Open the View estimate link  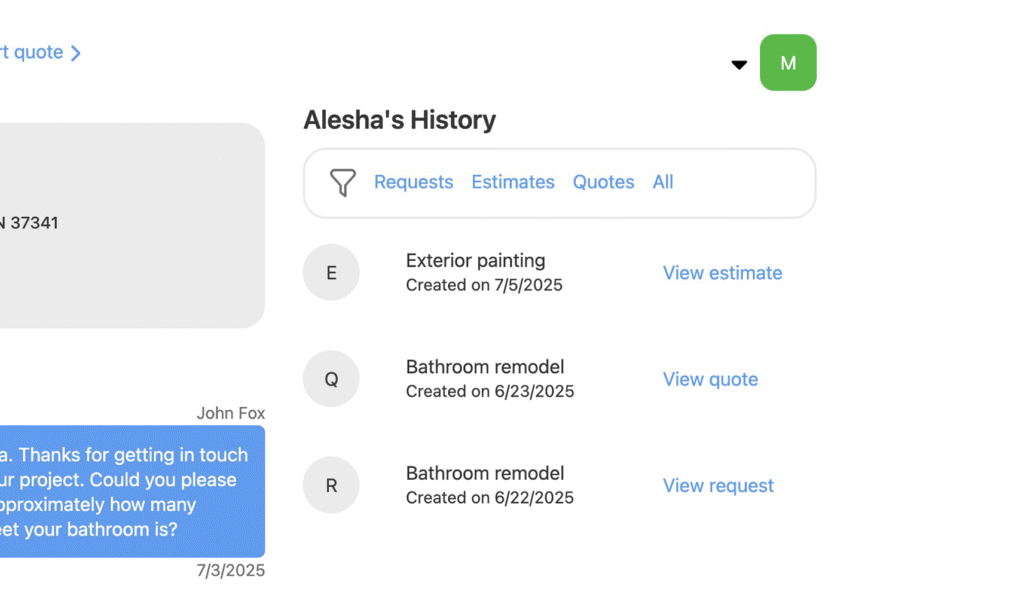pos(722,273)
